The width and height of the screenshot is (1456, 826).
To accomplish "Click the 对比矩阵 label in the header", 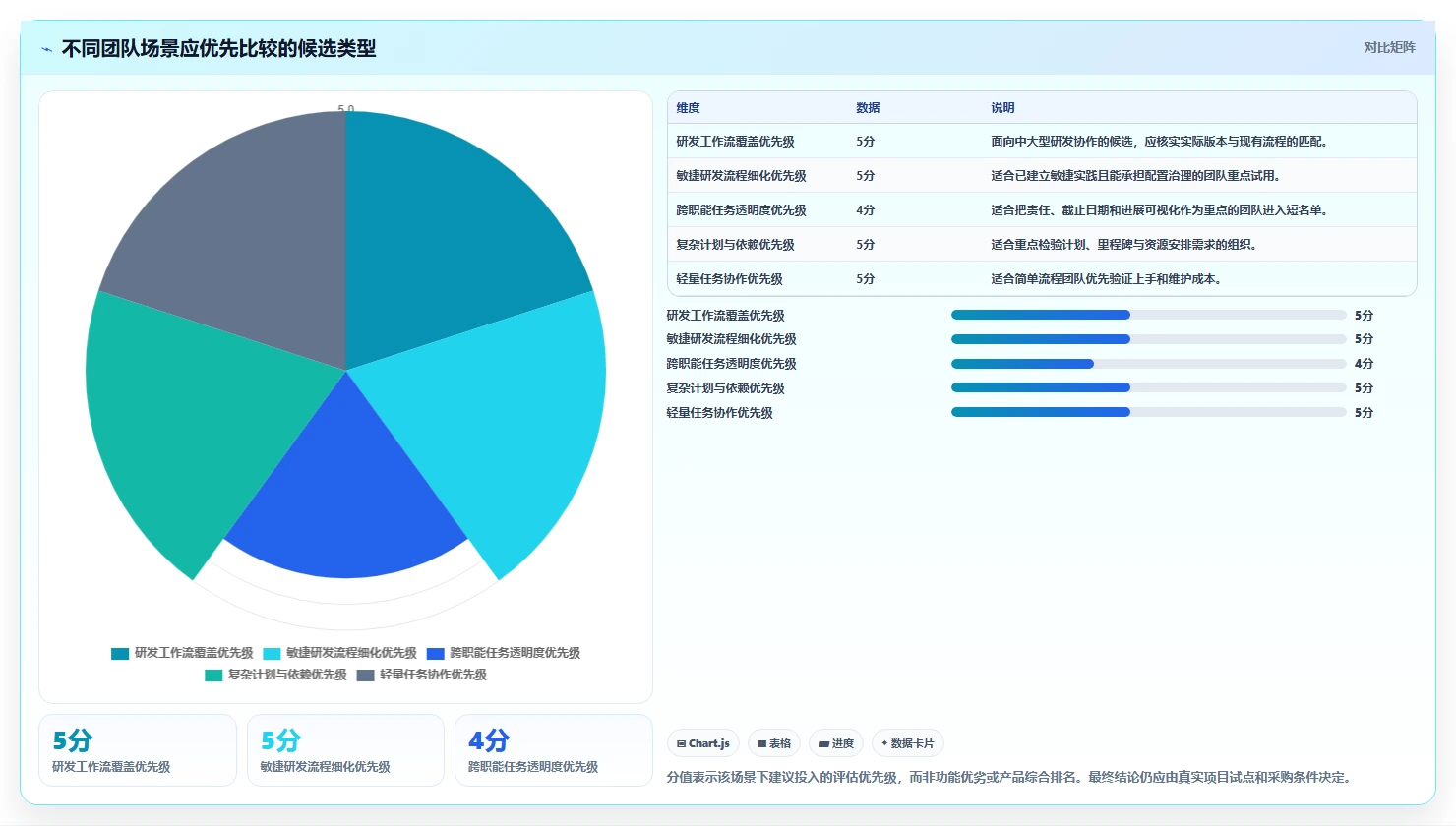I will click(x=1389, y=47).
